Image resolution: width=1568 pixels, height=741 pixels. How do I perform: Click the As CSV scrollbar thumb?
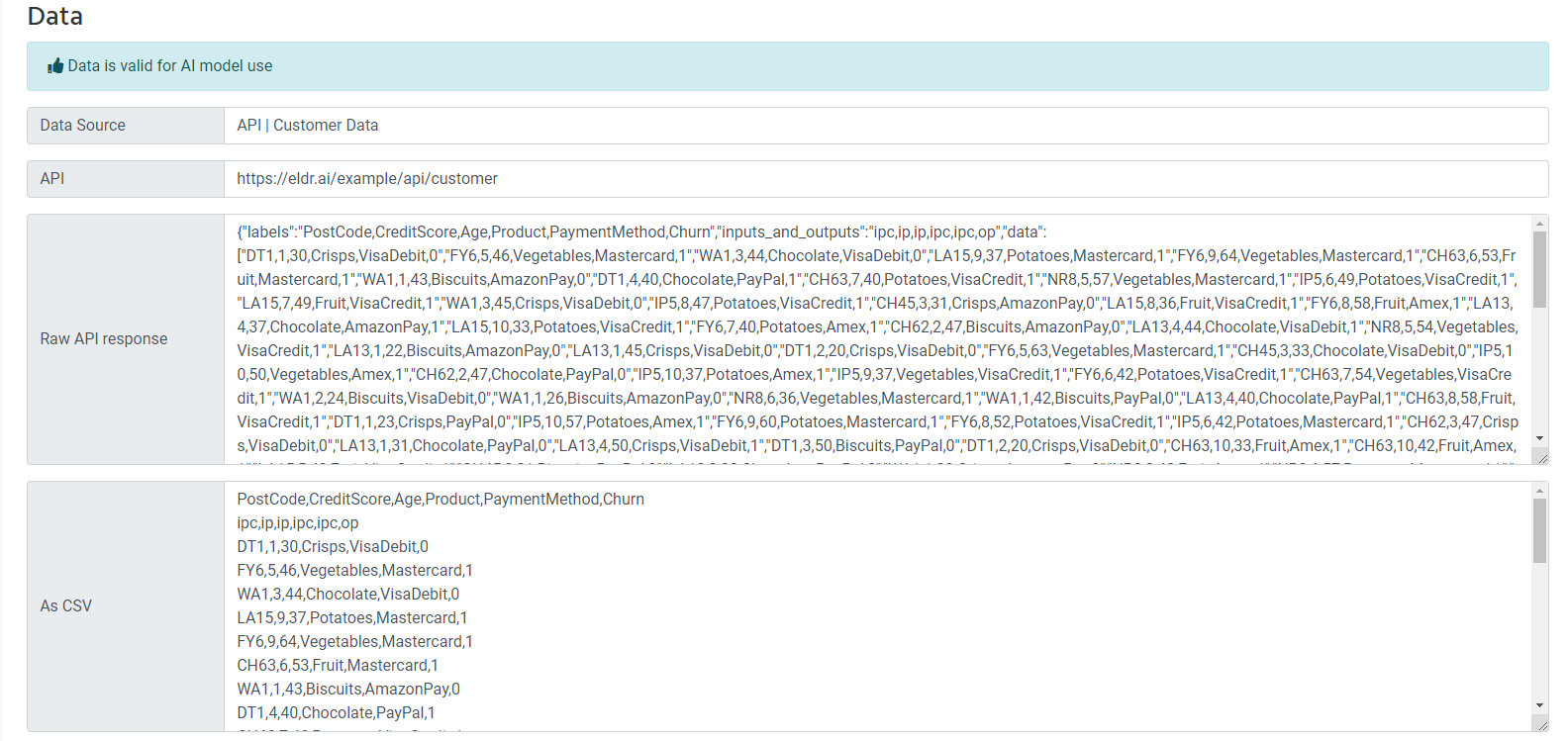point(1539,530)
